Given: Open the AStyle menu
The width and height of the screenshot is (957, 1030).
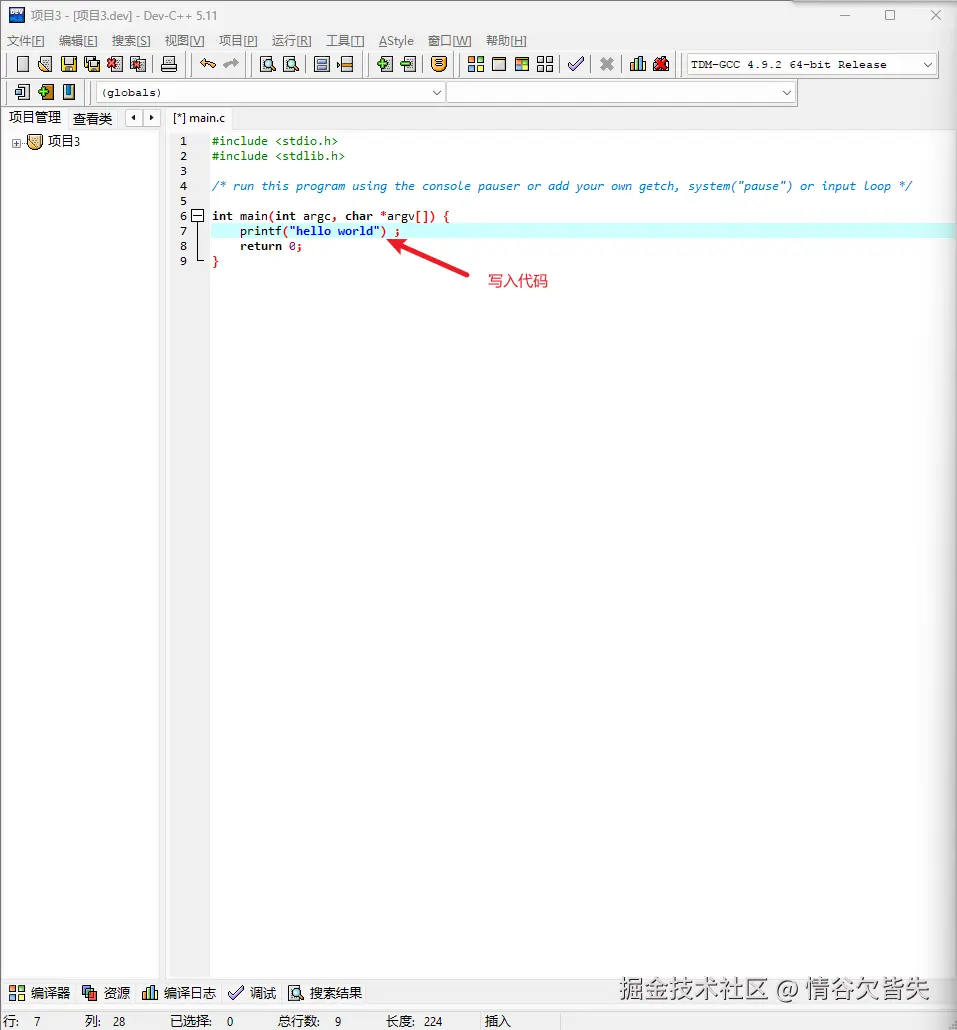Looking at the screenshot, I should pos(396,41).
